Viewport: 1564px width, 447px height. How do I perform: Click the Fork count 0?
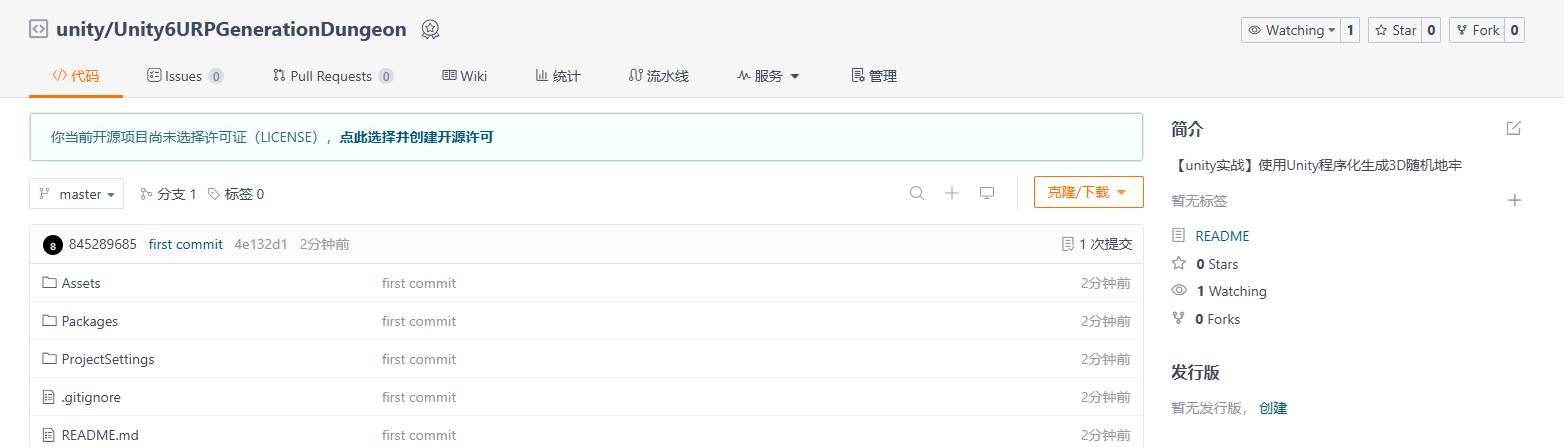(1515, 30)
